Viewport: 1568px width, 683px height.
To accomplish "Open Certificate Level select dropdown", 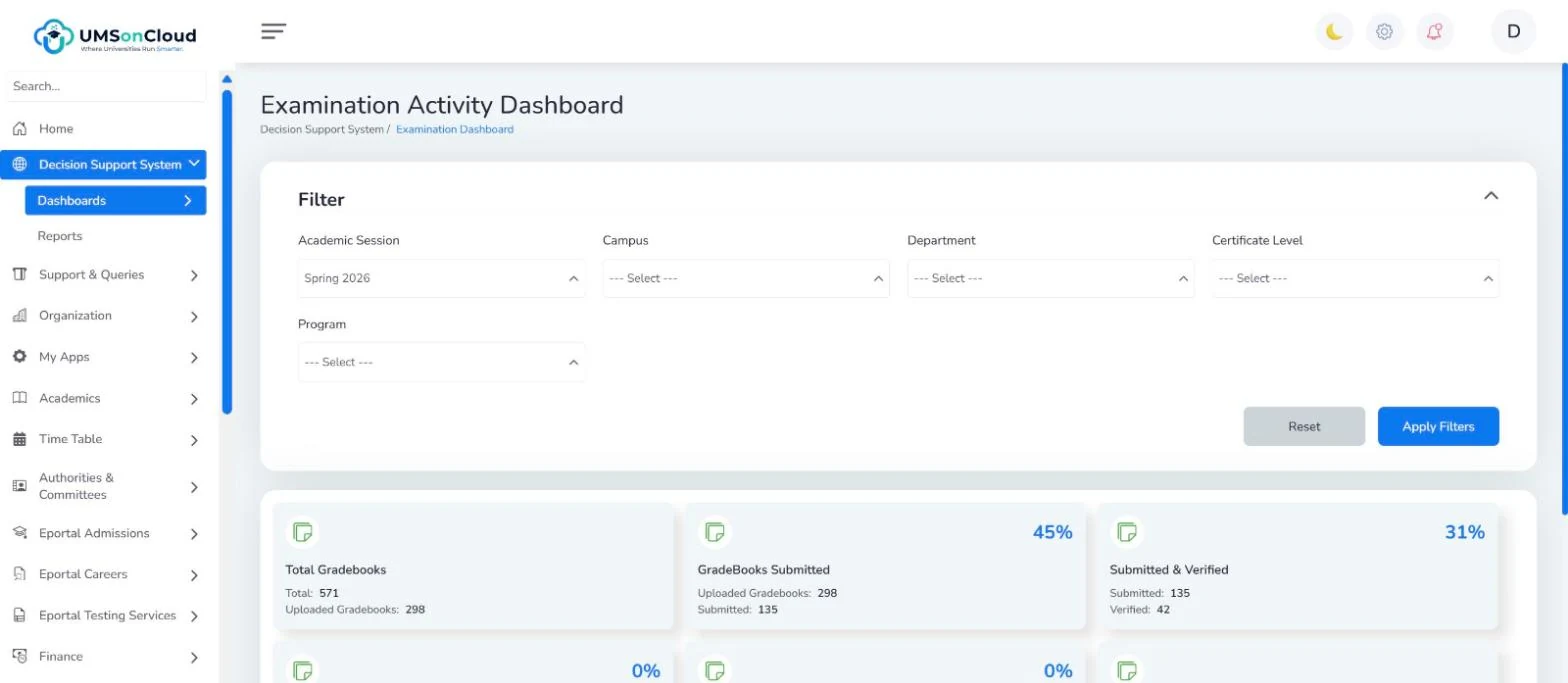I will 1356,278.
